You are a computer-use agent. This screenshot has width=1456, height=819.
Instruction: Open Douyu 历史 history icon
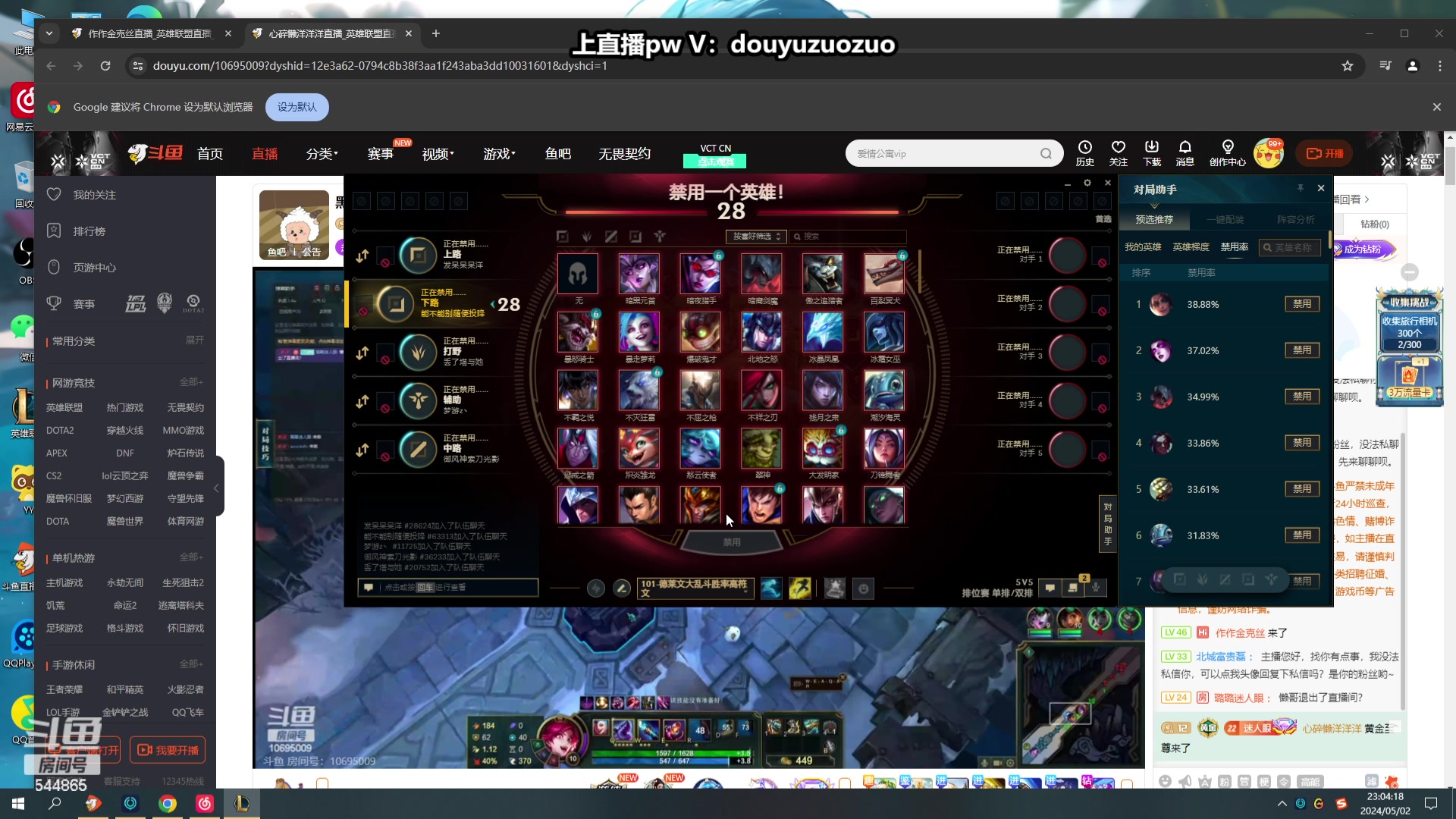coord(1085,153)
